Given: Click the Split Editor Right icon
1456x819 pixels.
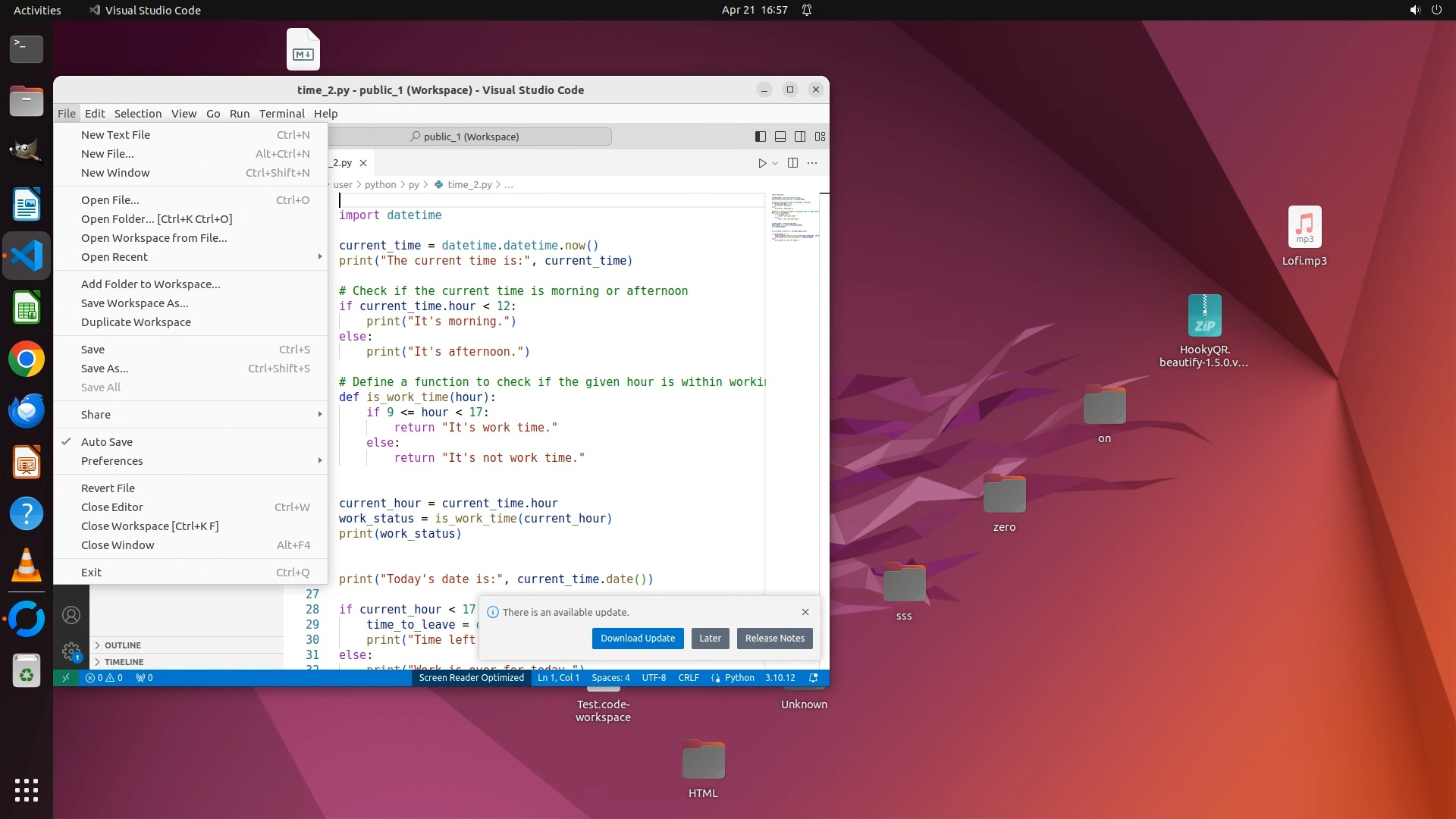Looking at the screenshot, I should [x=792, y=163].
